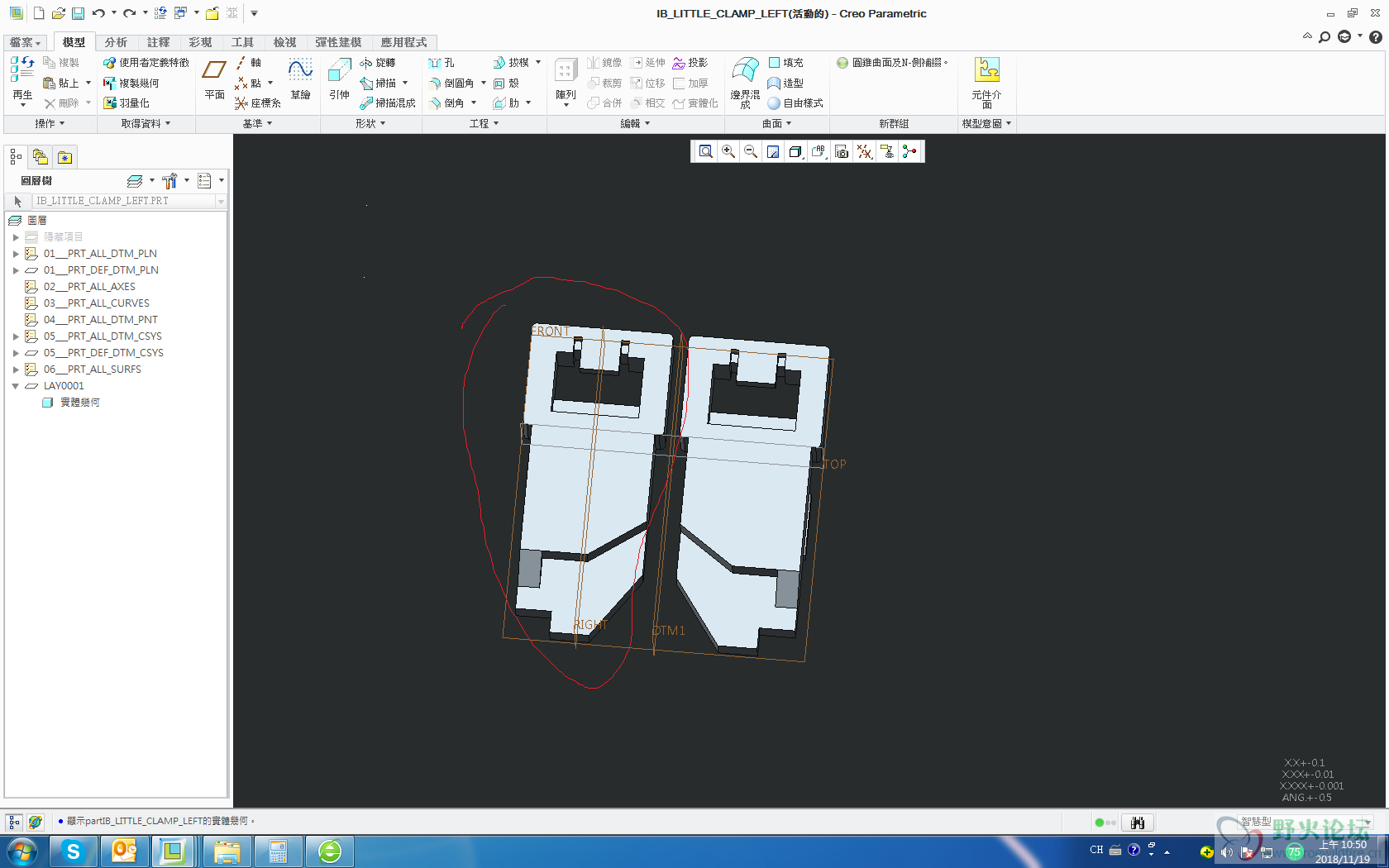Select the 03__PRT_ALL_CURVES layer

coord(97,303)
